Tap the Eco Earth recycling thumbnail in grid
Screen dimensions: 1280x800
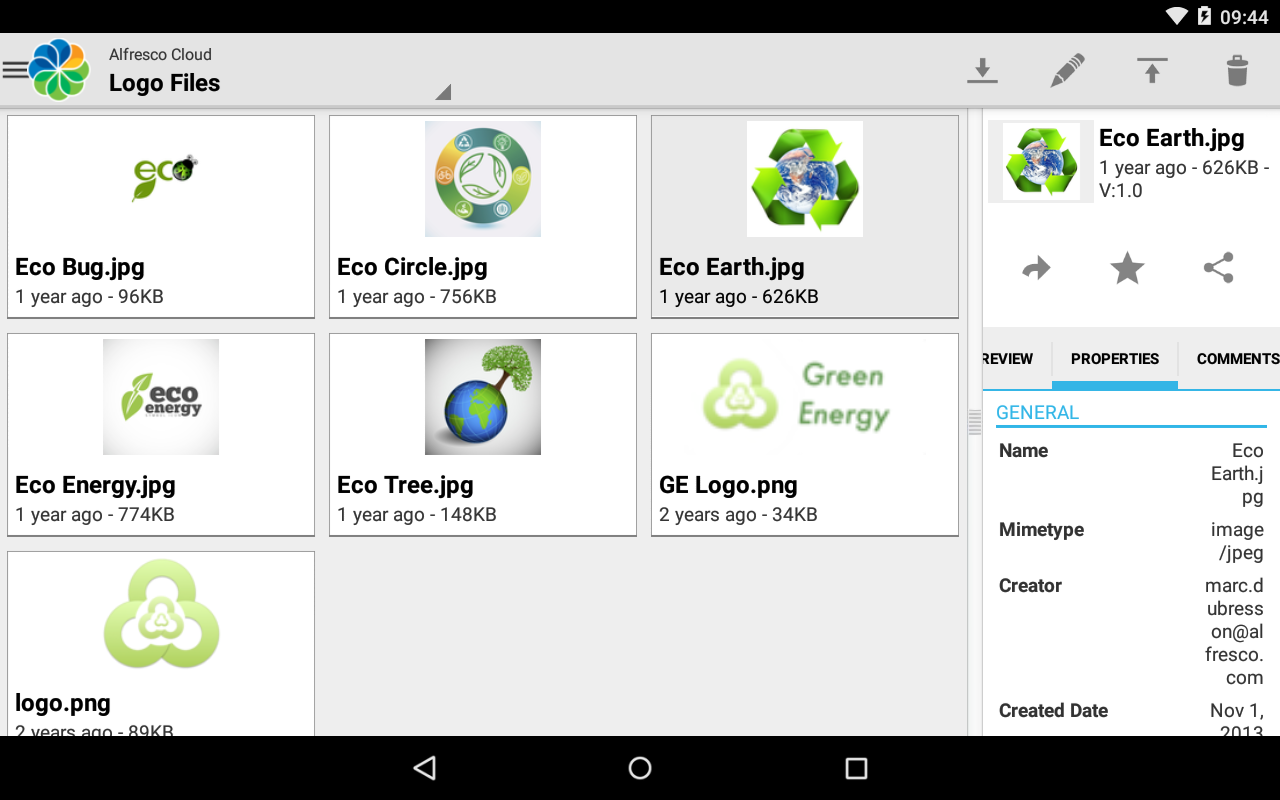[x=805, y=179]
